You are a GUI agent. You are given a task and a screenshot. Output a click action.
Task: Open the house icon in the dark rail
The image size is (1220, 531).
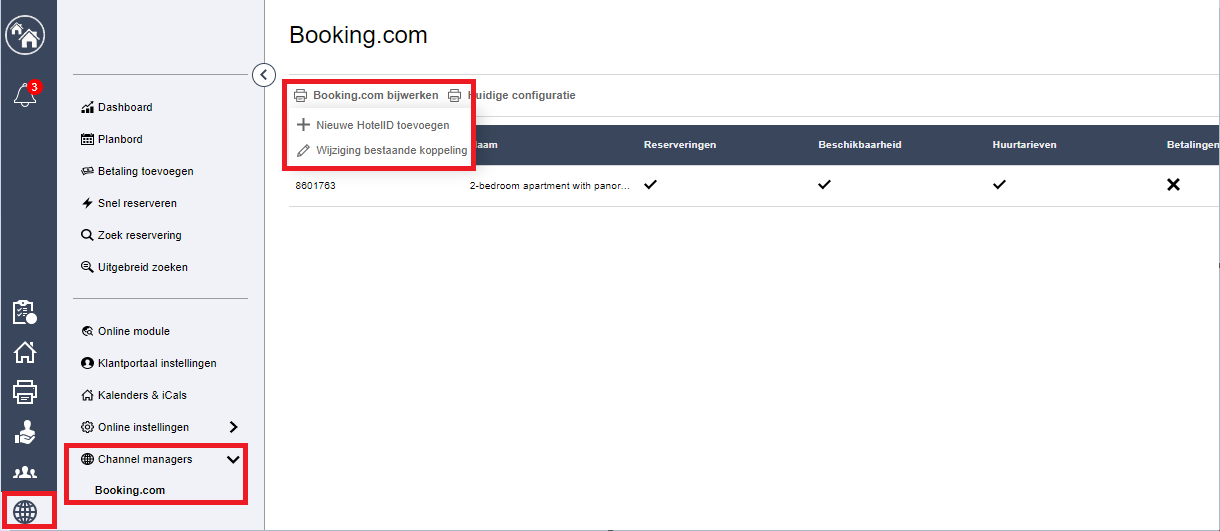24,352
